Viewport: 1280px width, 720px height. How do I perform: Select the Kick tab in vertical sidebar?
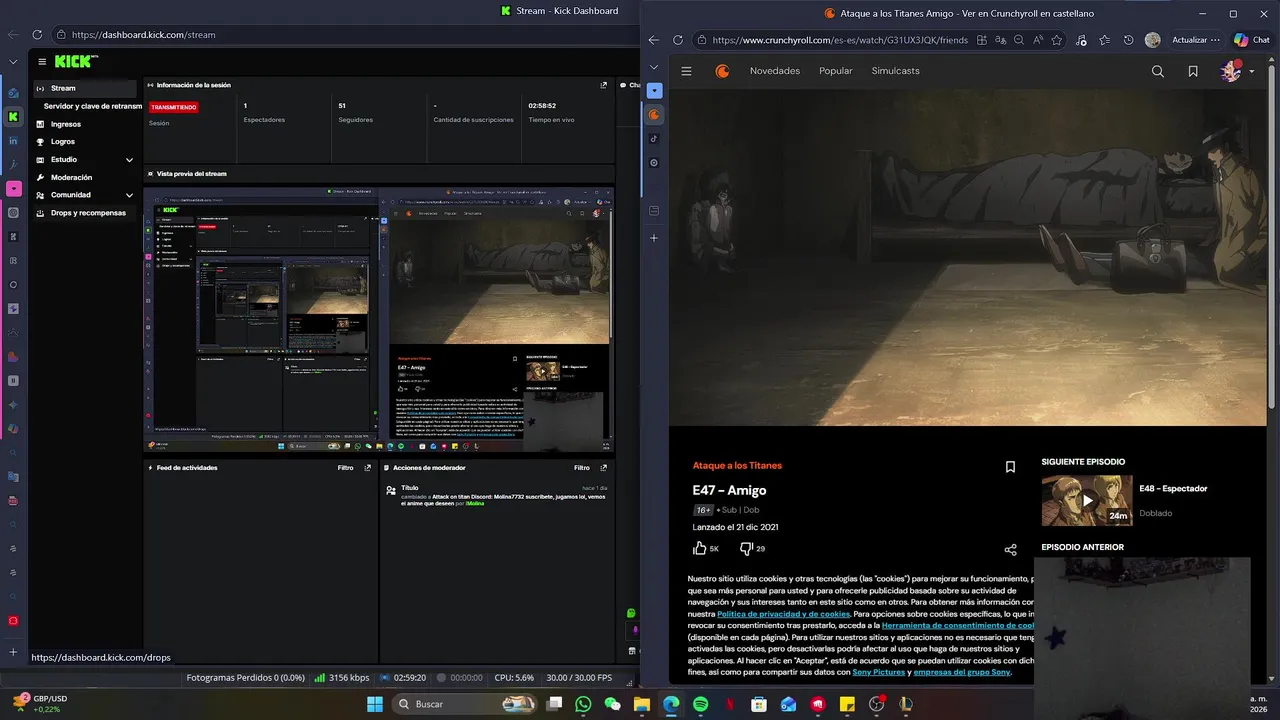coord(13,117)
